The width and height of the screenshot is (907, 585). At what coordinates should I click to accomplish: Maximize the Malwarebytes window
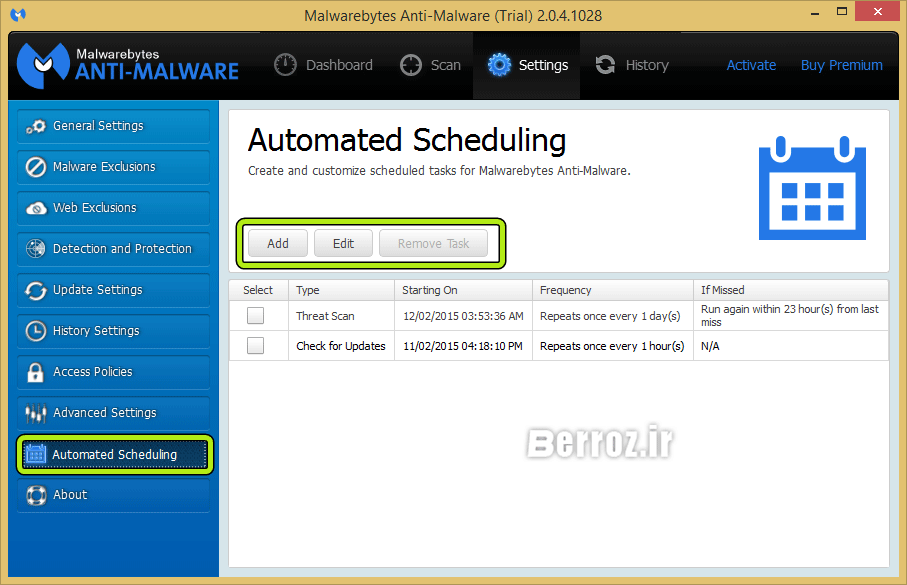tap(842, 12)
